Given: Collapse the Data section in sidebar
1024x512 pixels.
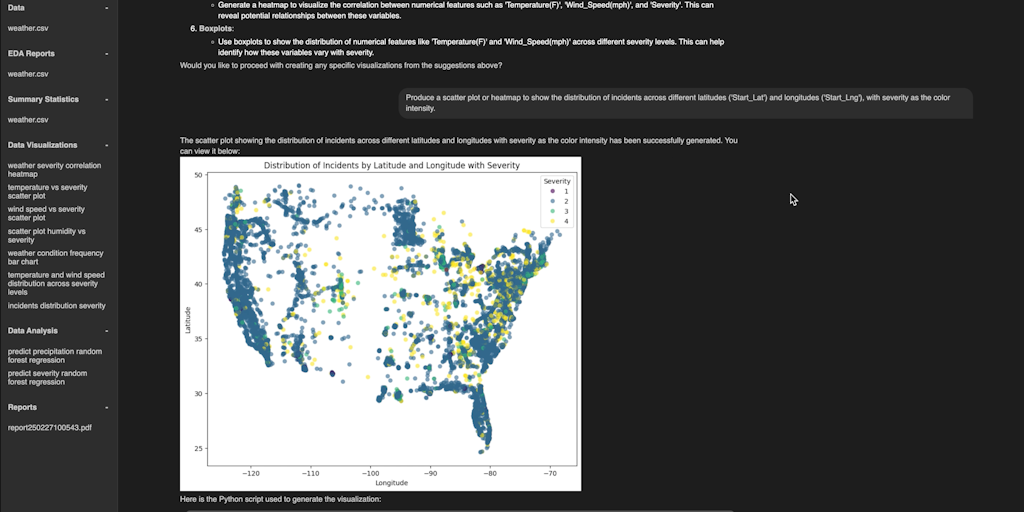Looking at the screenshot, I should coord(106,8).
